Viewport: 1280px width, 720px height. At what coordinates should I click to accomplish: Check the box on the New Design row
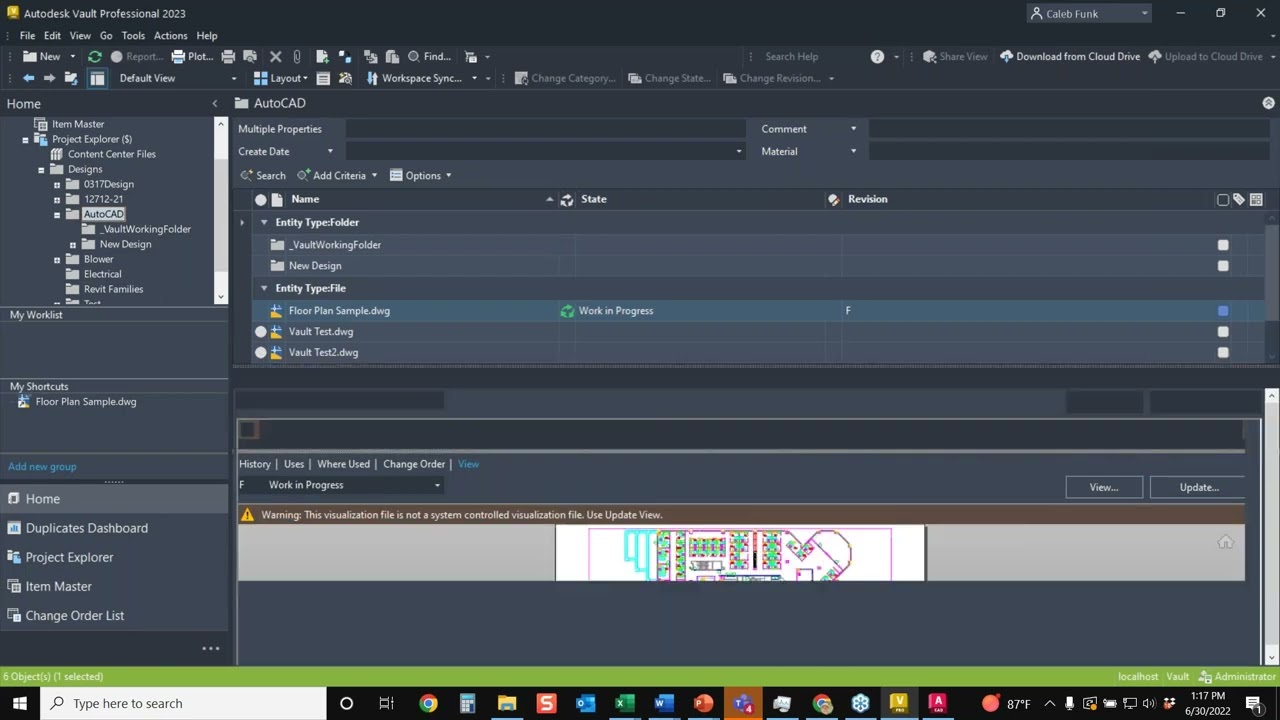point(1223,265)
